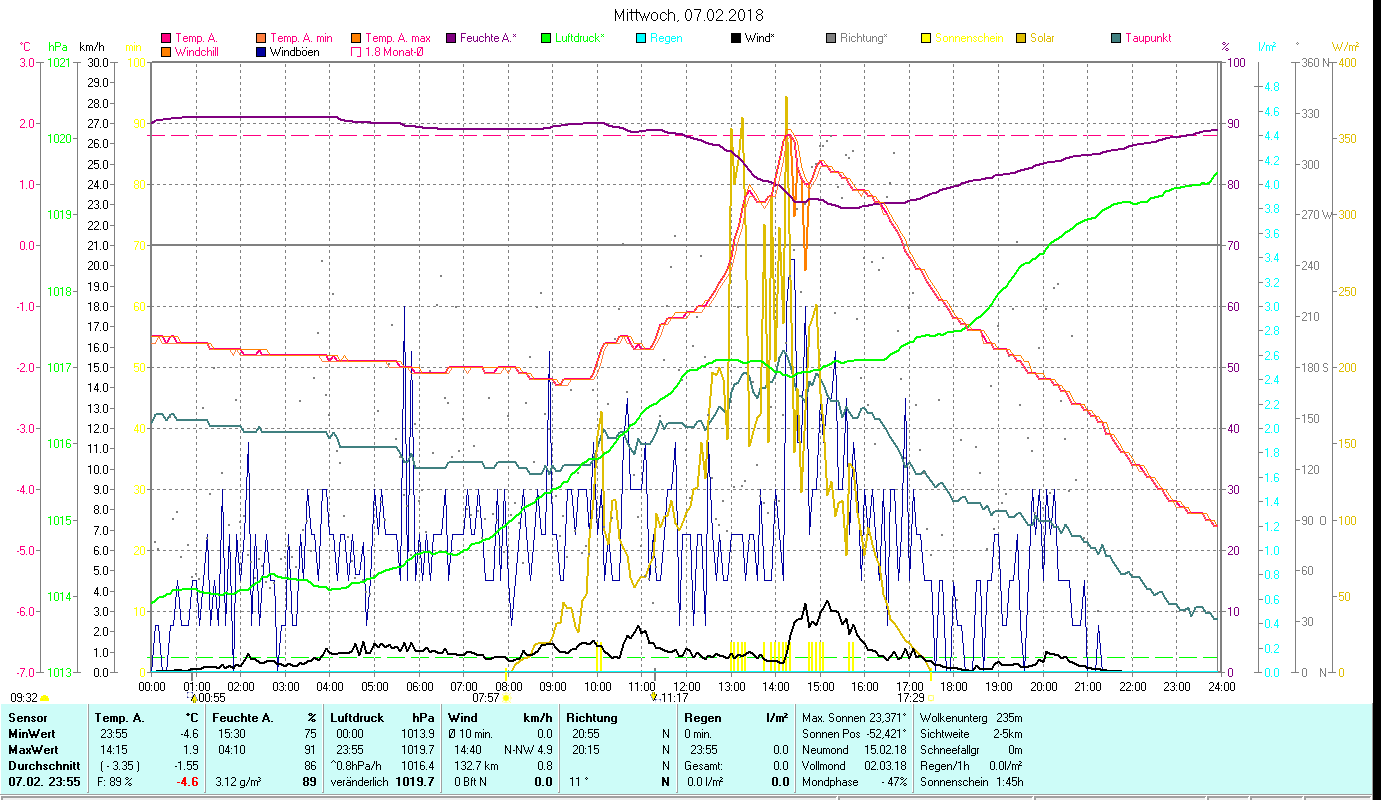Click the Luftdruck column header
This screenshot has width=1381, height=800.
(x=357, y=718)
